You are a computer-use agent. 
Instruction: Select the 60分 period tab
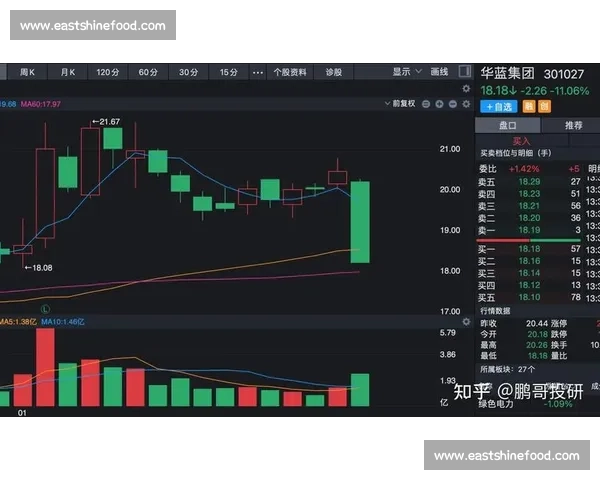coord(148,72)
